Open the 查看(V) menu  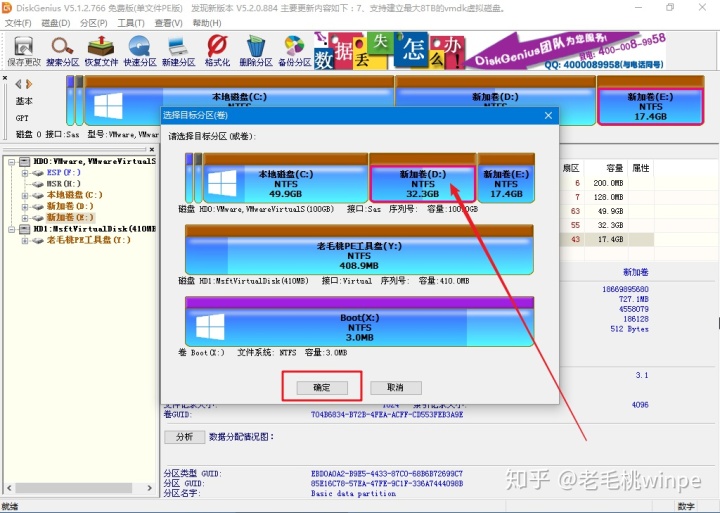[168, 23]
